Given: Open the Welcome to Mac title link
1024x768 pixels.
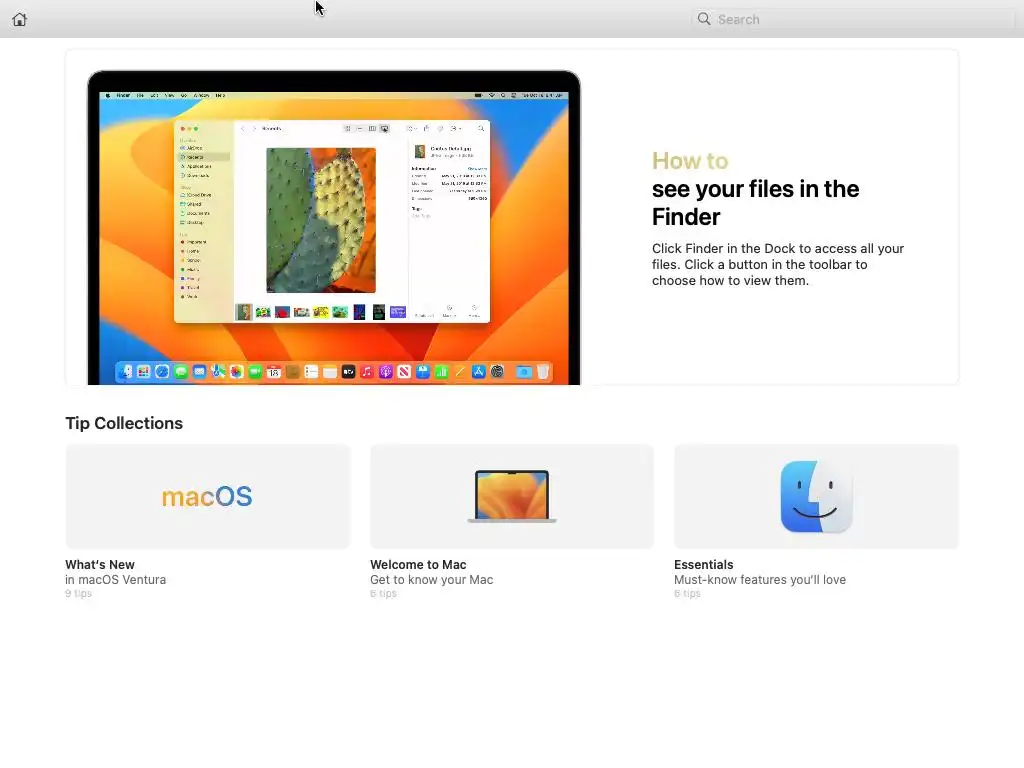Looking at the screenshot, I should 418,564.
